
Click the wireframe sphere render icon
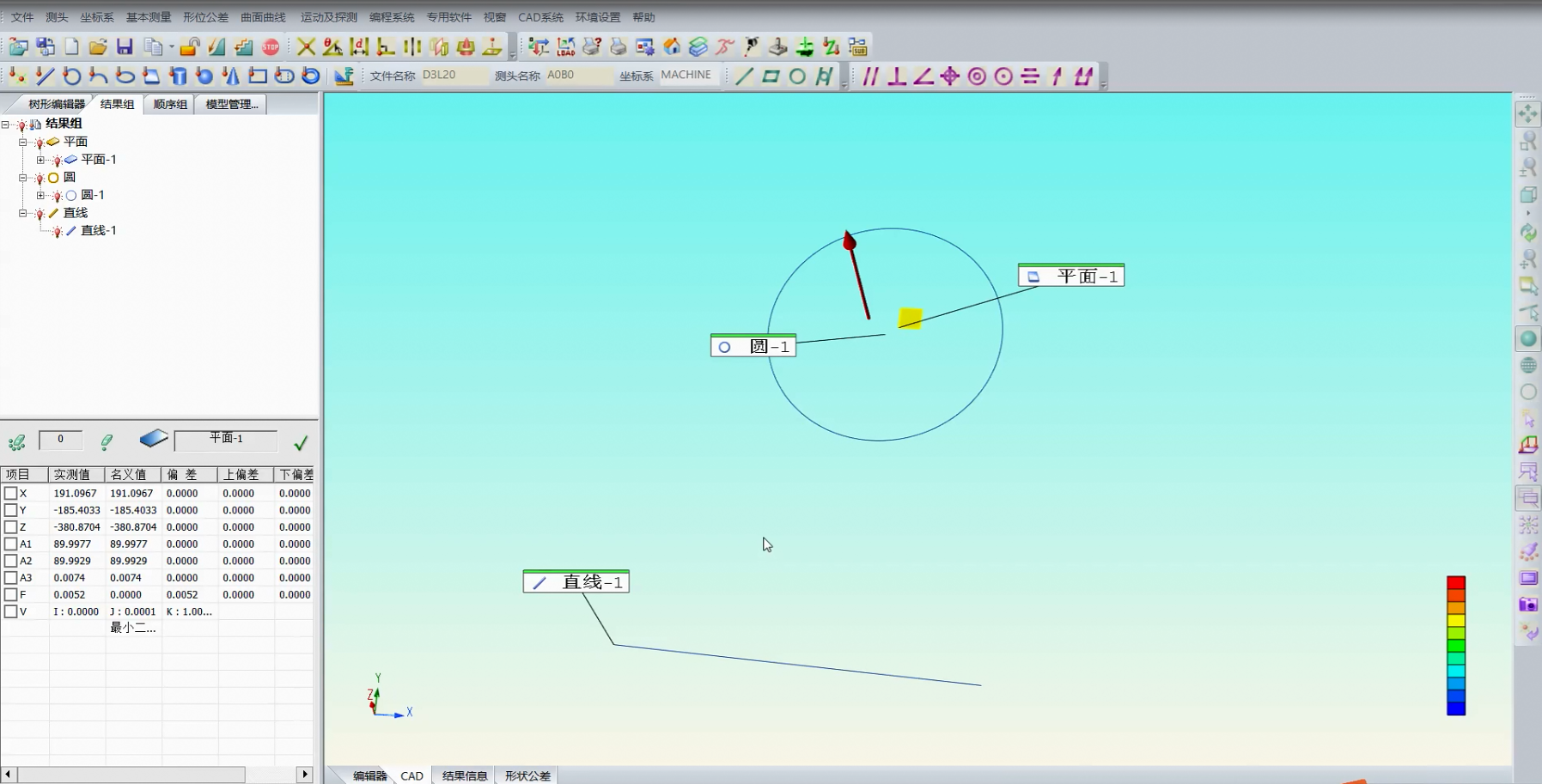[x=1527, y=365]
